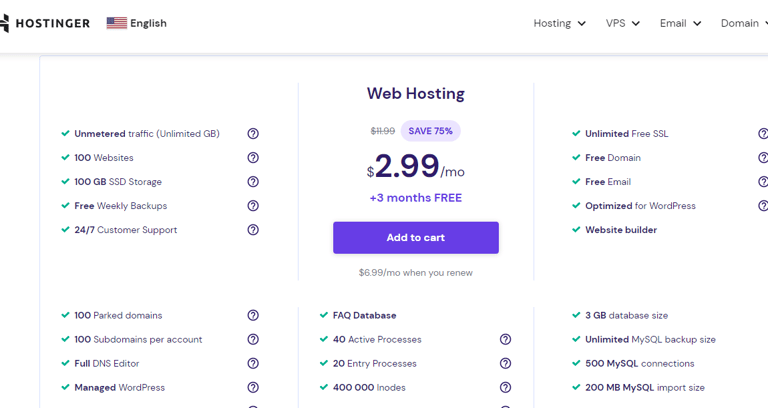
Task: Show info for Managed WordPress
Action: 253,388
